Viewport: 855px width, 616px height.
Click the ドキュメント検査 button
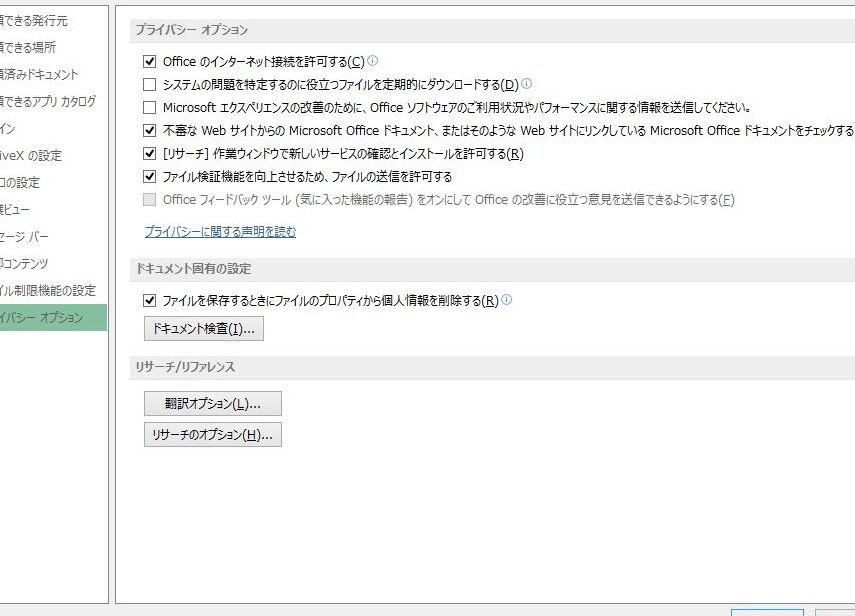(204, 329)
